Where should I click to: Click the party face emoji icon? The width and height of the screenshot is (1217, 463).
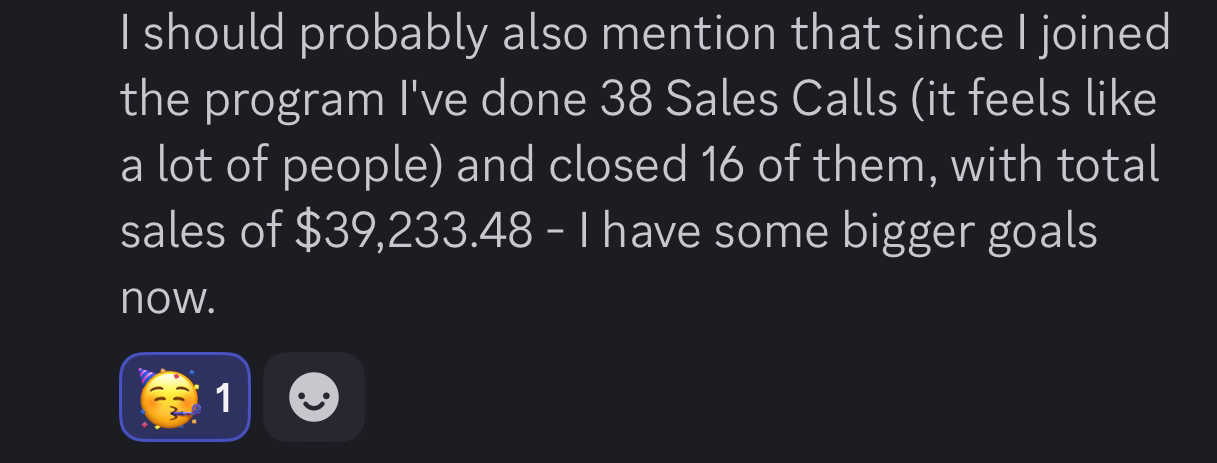click(169, 398)
